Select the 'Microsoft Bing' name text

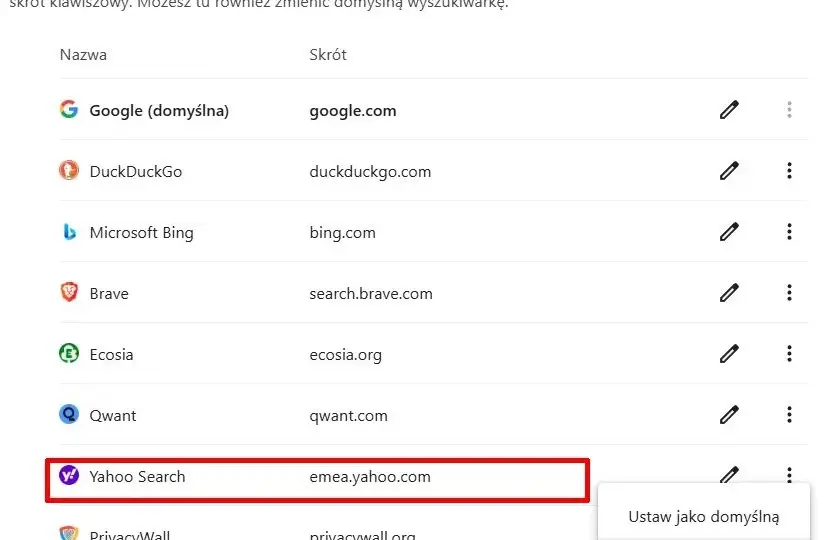(142, 233)
